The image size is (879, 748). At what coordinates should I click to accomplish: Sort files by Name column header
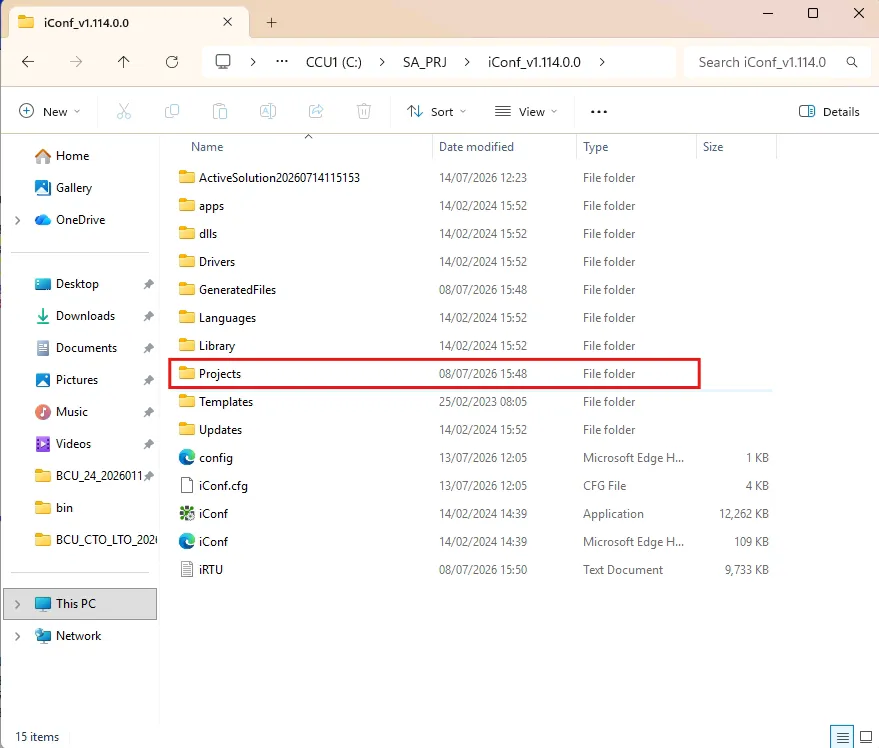tap(207, 147)
